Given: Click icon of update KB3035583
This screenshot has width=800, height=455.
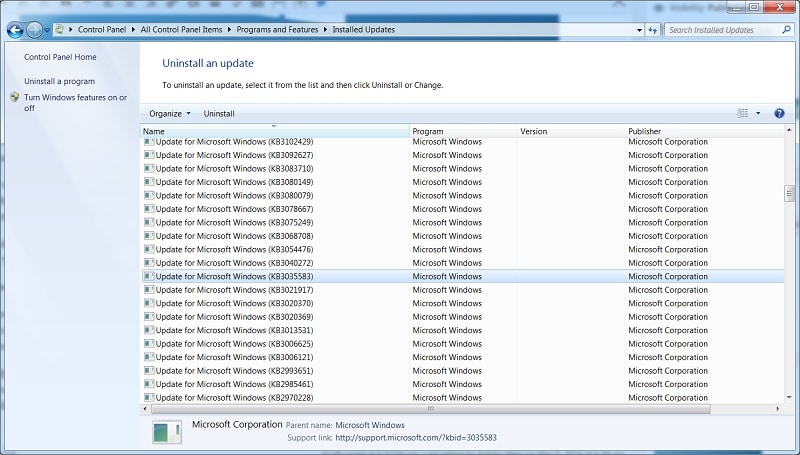Looking at the screenshot, I should pos(149,276).
